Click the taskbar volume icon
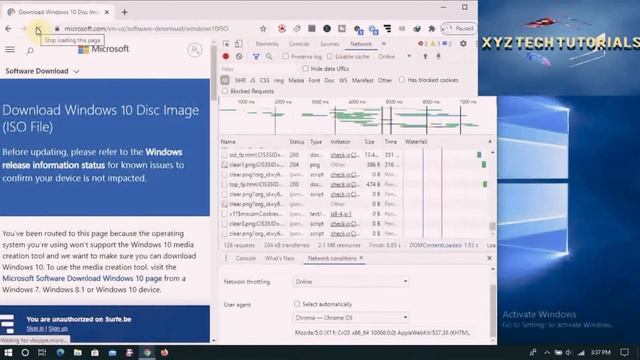640x360 pixels. [x=569, y=352]
